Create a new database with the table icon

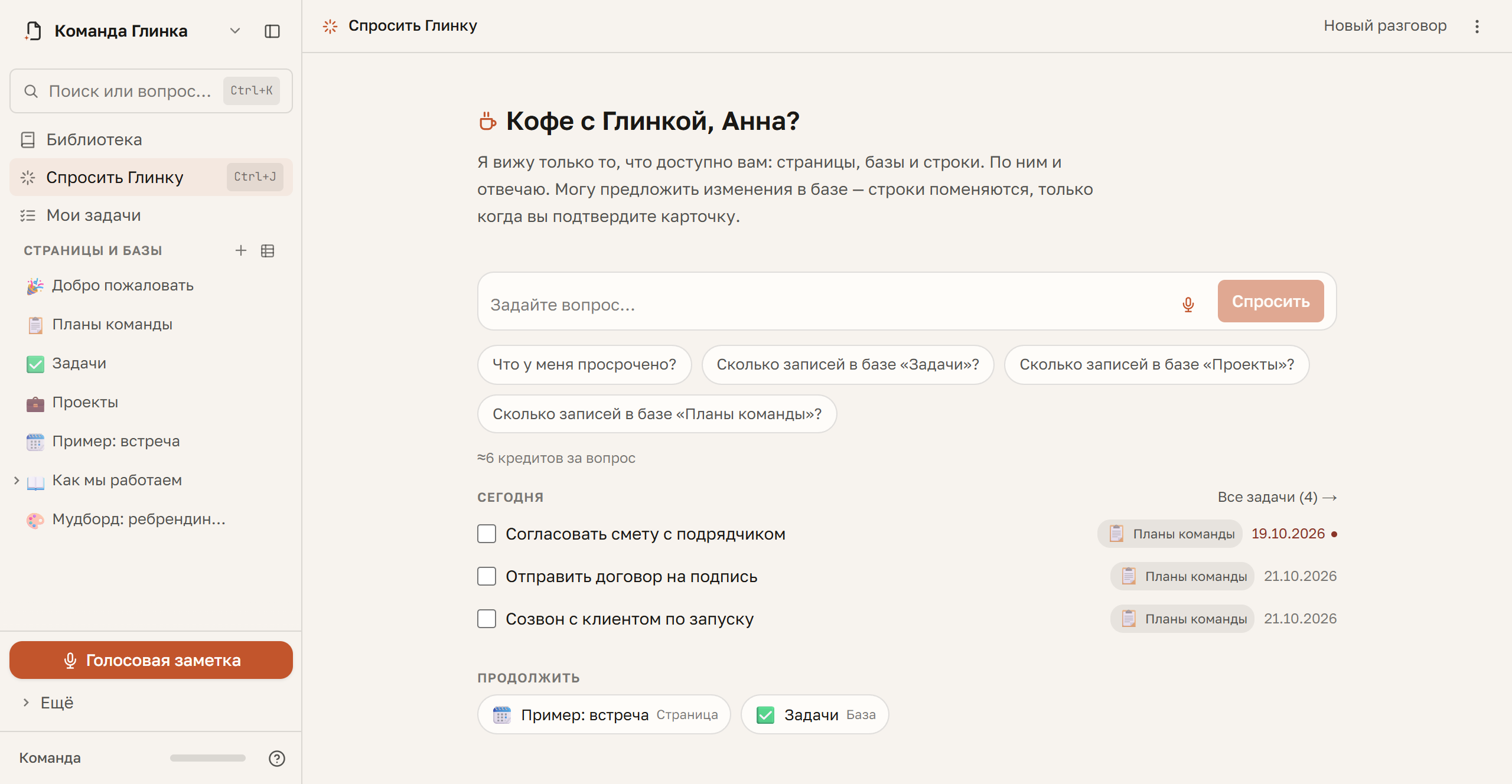tap(268, 250)
